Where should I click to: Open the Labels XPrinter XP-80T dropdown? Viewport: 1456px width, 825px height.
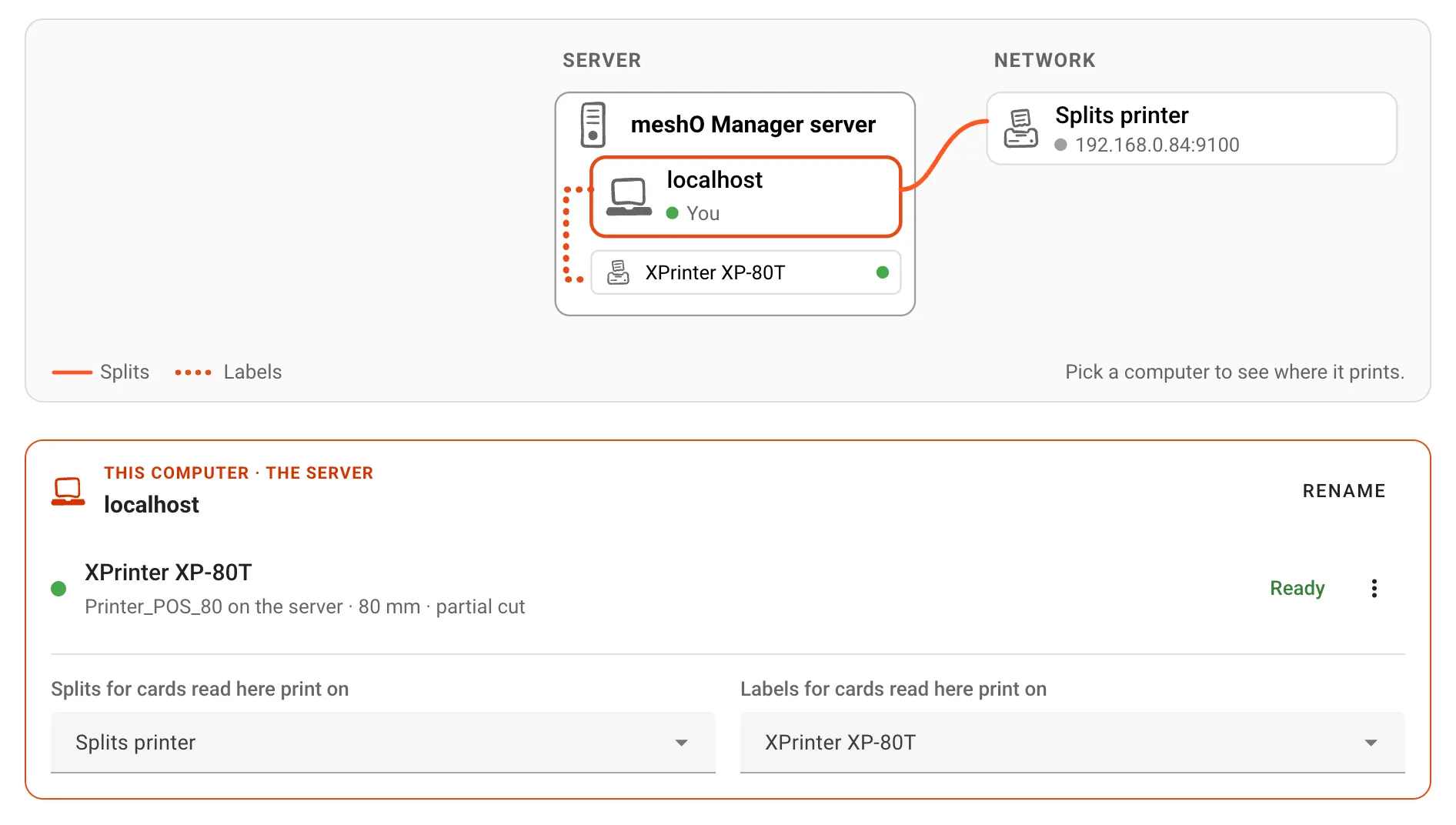(x=1072, y=743)
